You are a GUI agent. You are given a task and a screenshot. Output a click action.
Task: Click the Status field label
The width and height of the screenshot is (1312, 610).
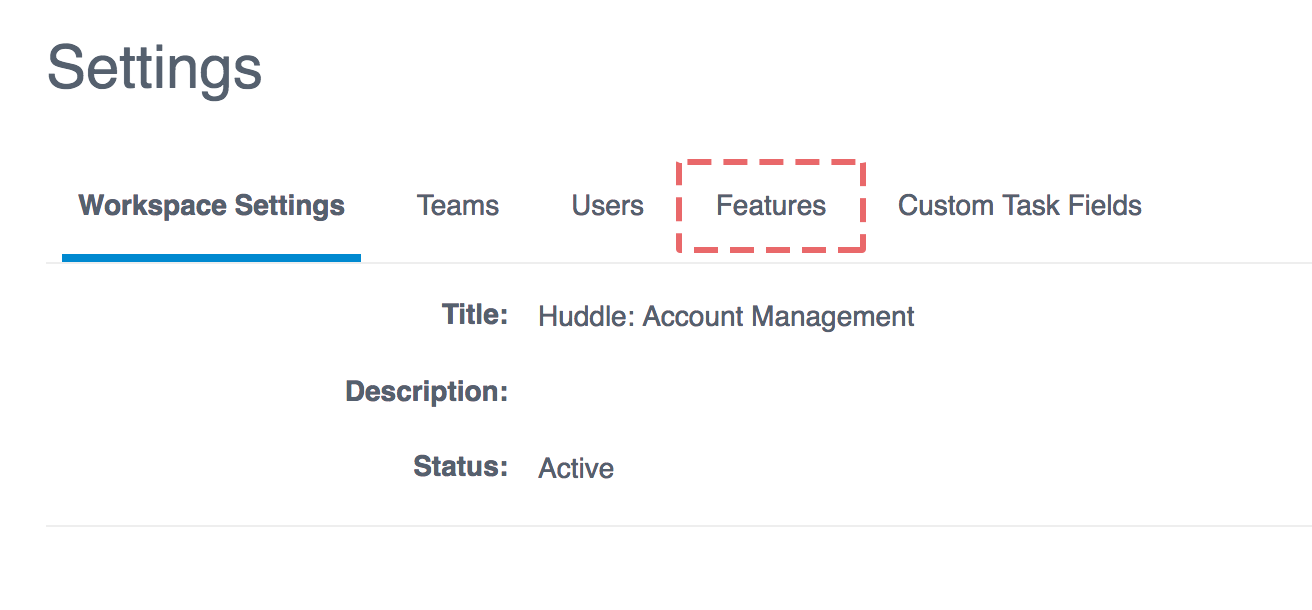point(461,466)
